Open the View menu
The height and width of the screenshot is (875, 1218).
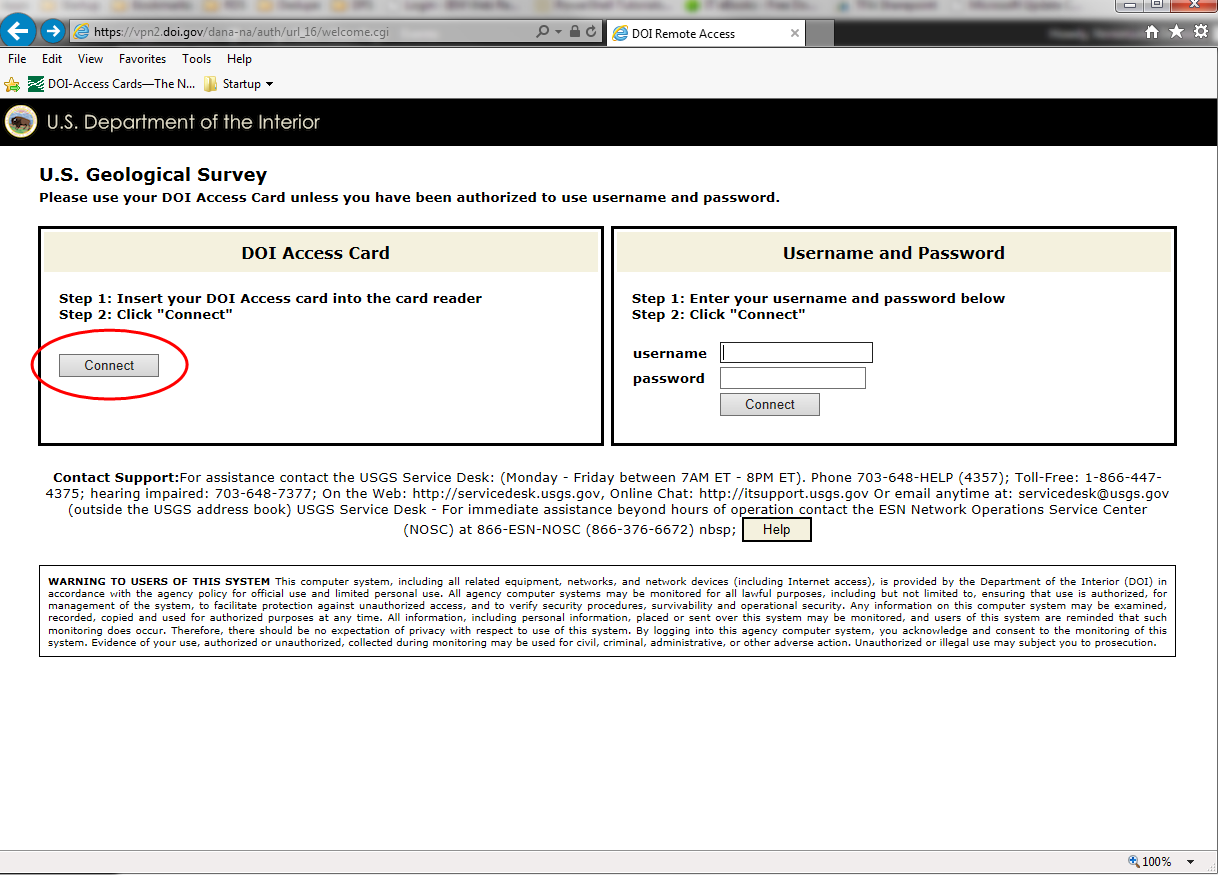tap(91, 59)
